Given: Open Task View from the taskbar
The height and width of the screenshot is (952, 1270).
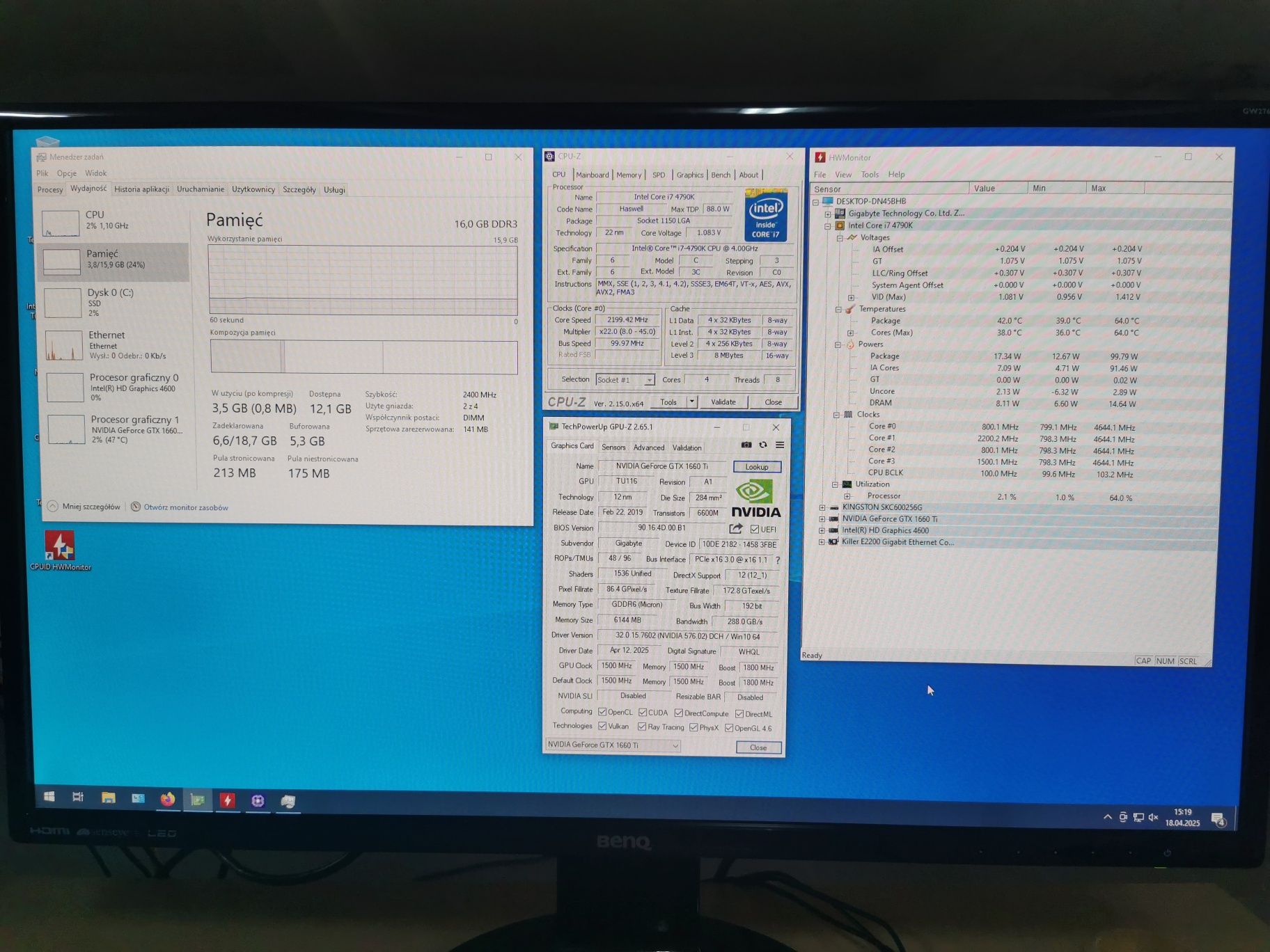Looking at the screenshot, I should click(78, 798).
